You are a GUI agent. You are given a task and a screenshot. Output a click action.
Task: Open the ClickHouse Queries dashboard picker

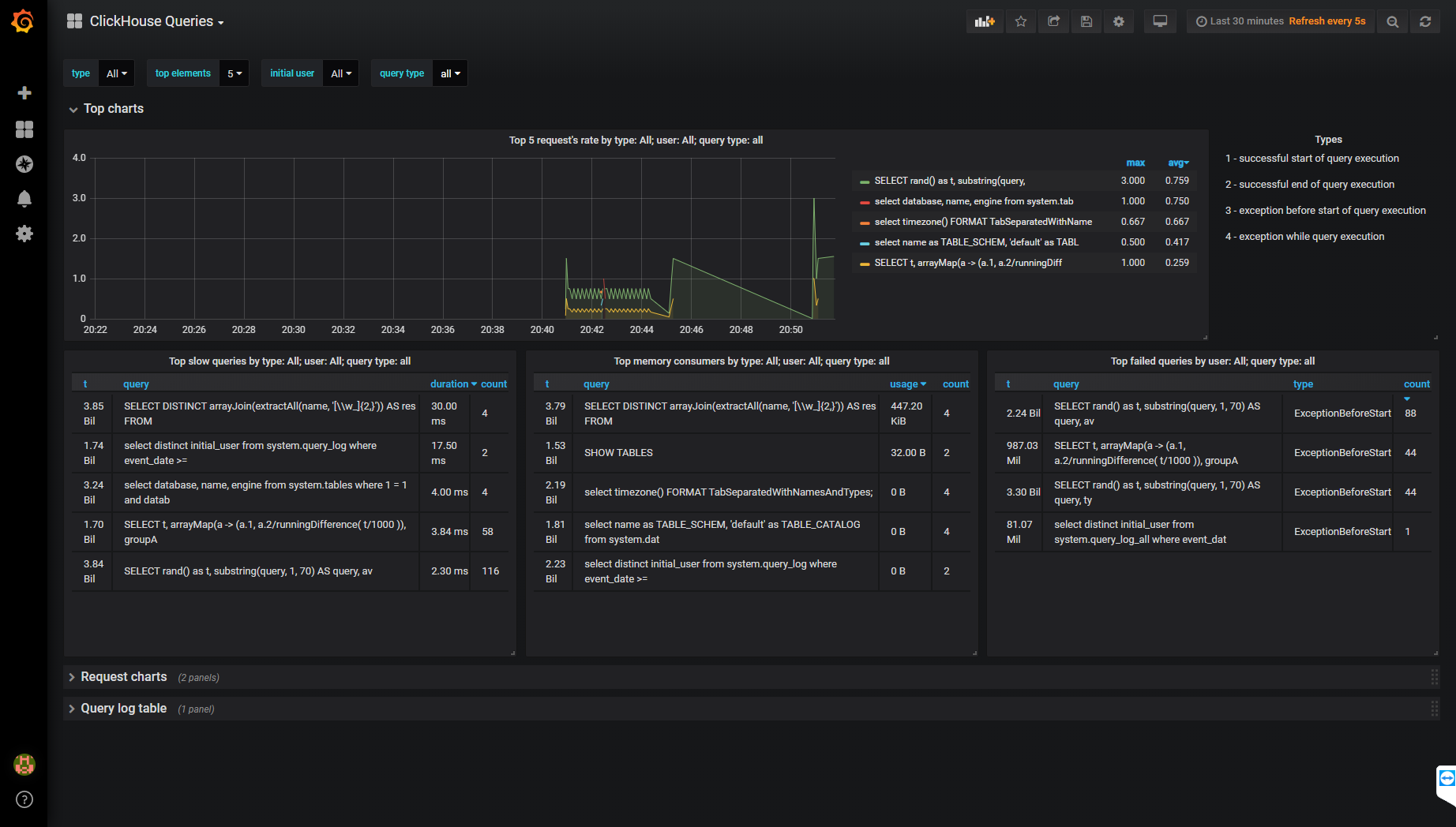156,21
